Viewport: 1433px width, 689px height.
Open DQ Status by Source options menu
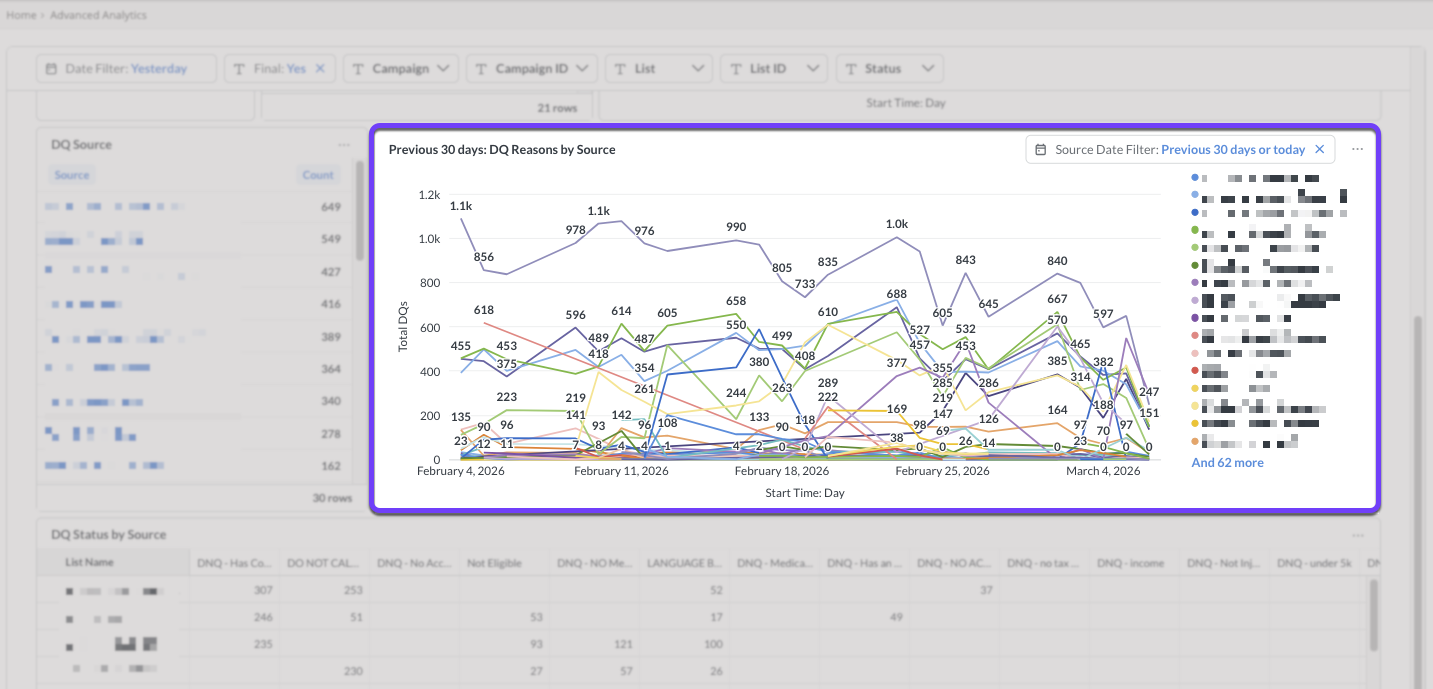[1357, 535]
